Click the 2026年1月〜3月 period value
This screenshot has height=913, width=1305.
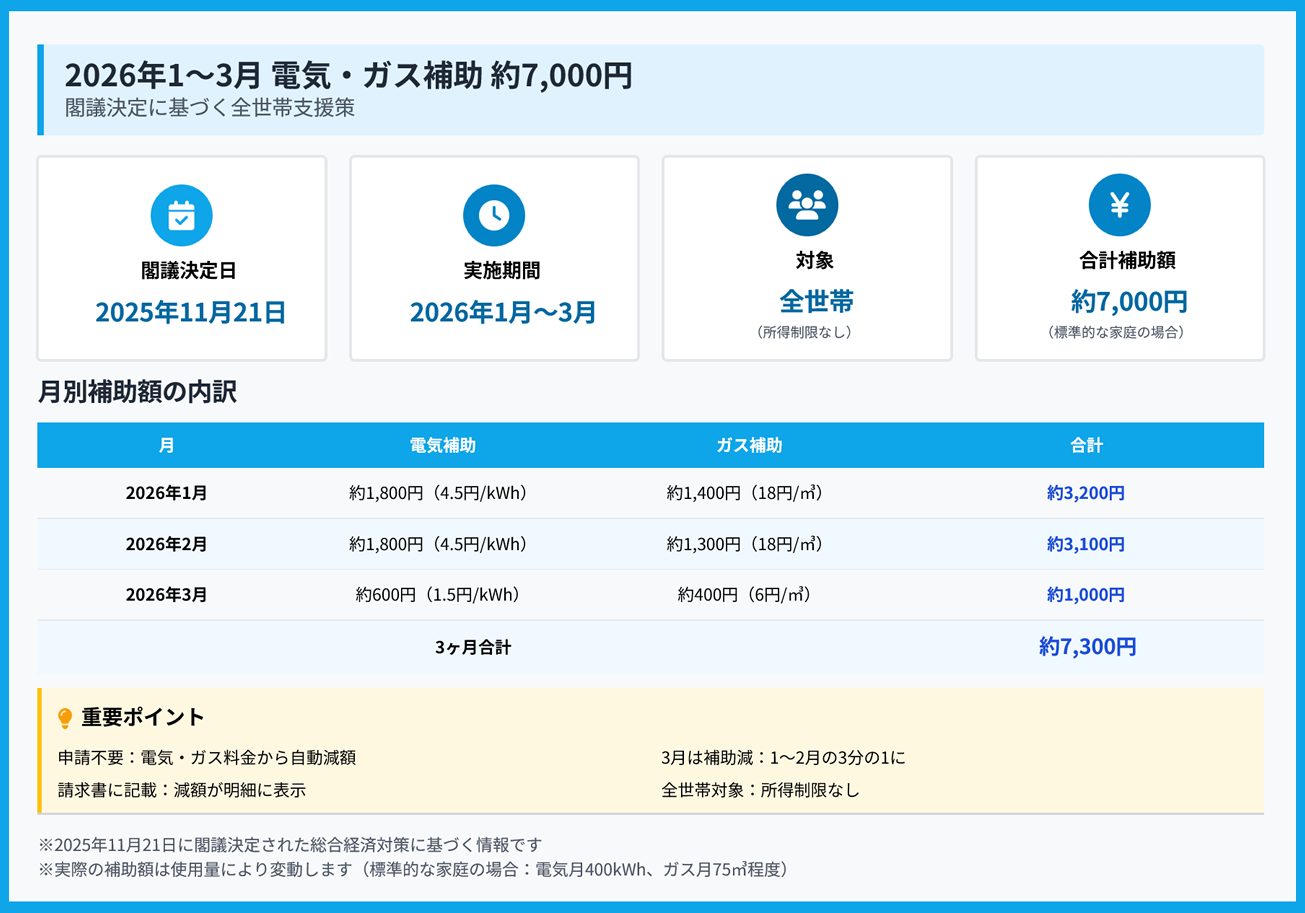click(x=503, y=312)
